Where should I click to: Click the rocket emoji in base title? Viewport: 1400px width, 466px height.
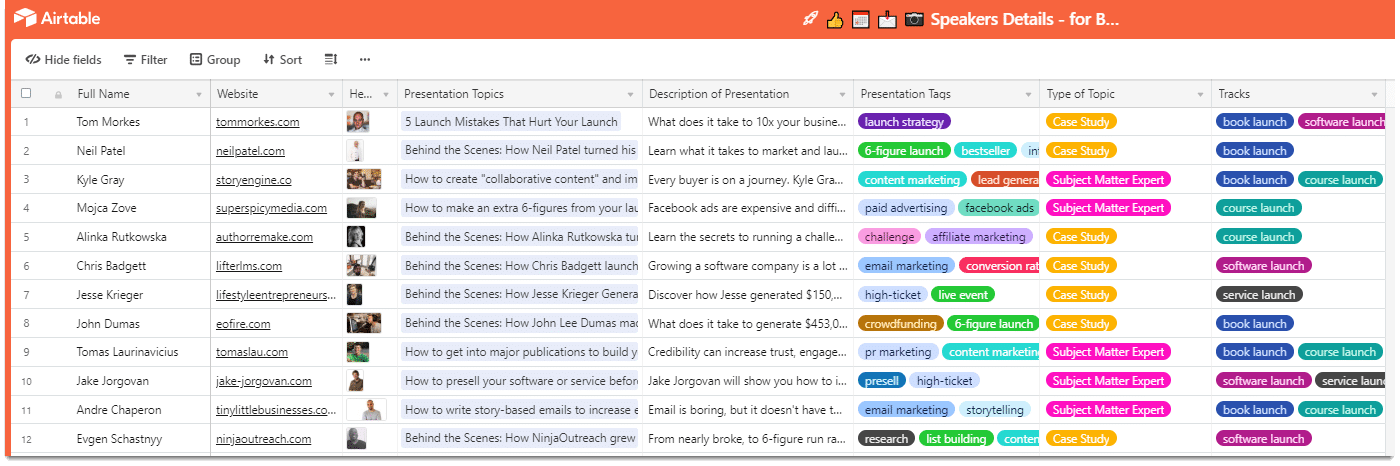point(811,19)
